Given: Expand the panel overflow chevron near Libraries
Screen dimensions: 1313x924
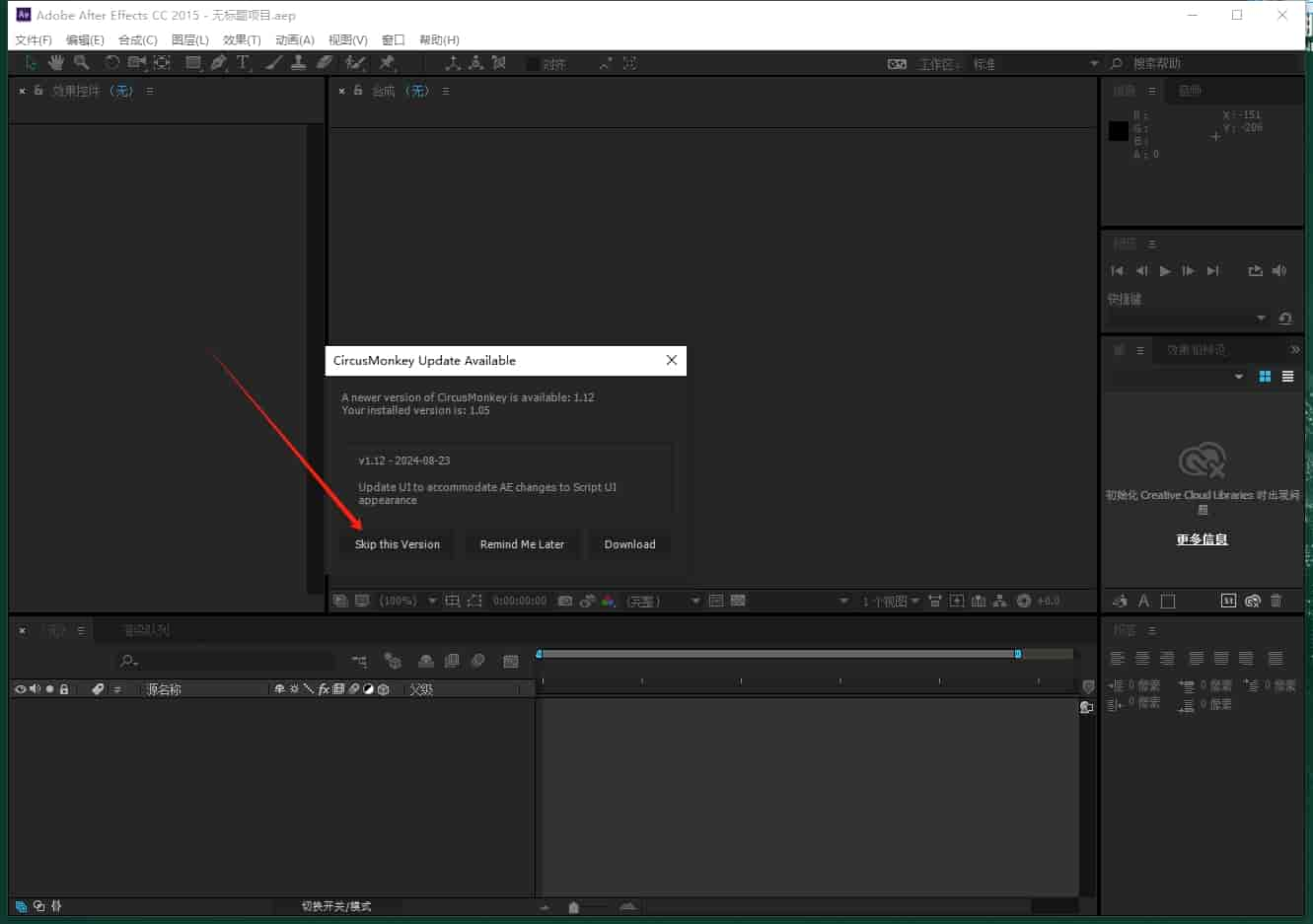Looking at the screenshot, I should pyautogui.click(x=1295, y=350).
